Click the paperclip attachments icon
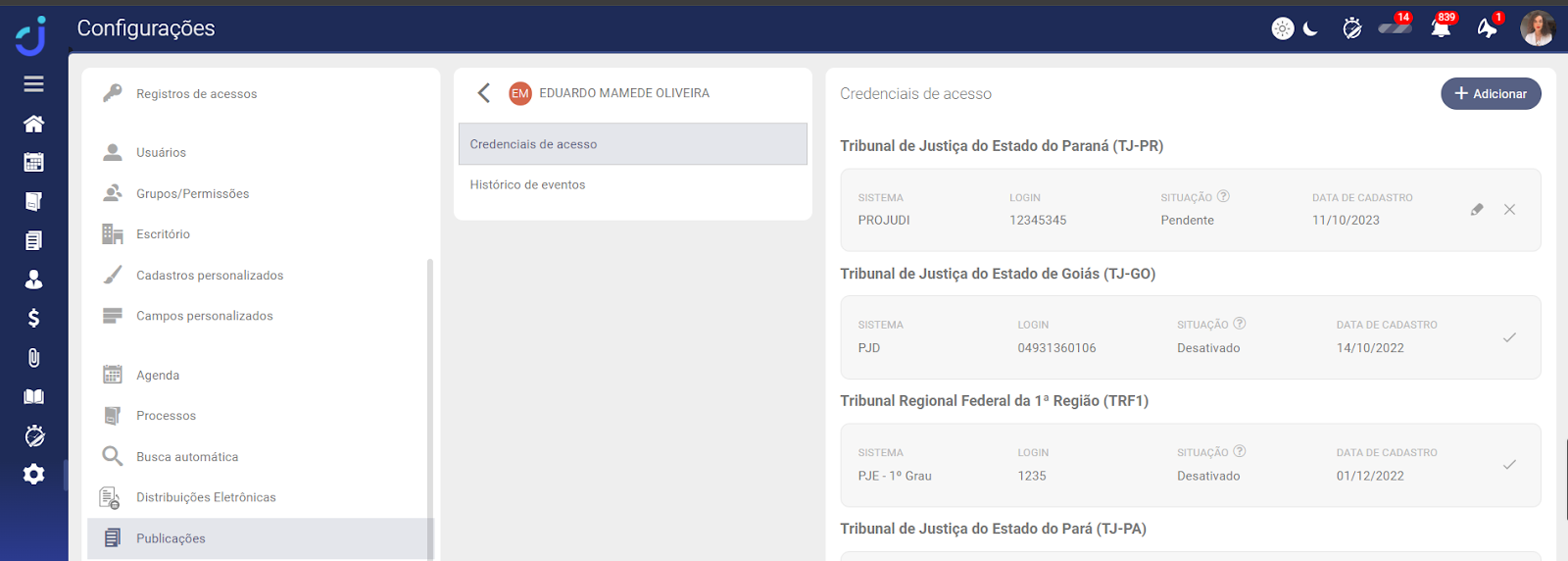Image resolution: width=1568 pixels, height=561 pixels. pos(33,358)
